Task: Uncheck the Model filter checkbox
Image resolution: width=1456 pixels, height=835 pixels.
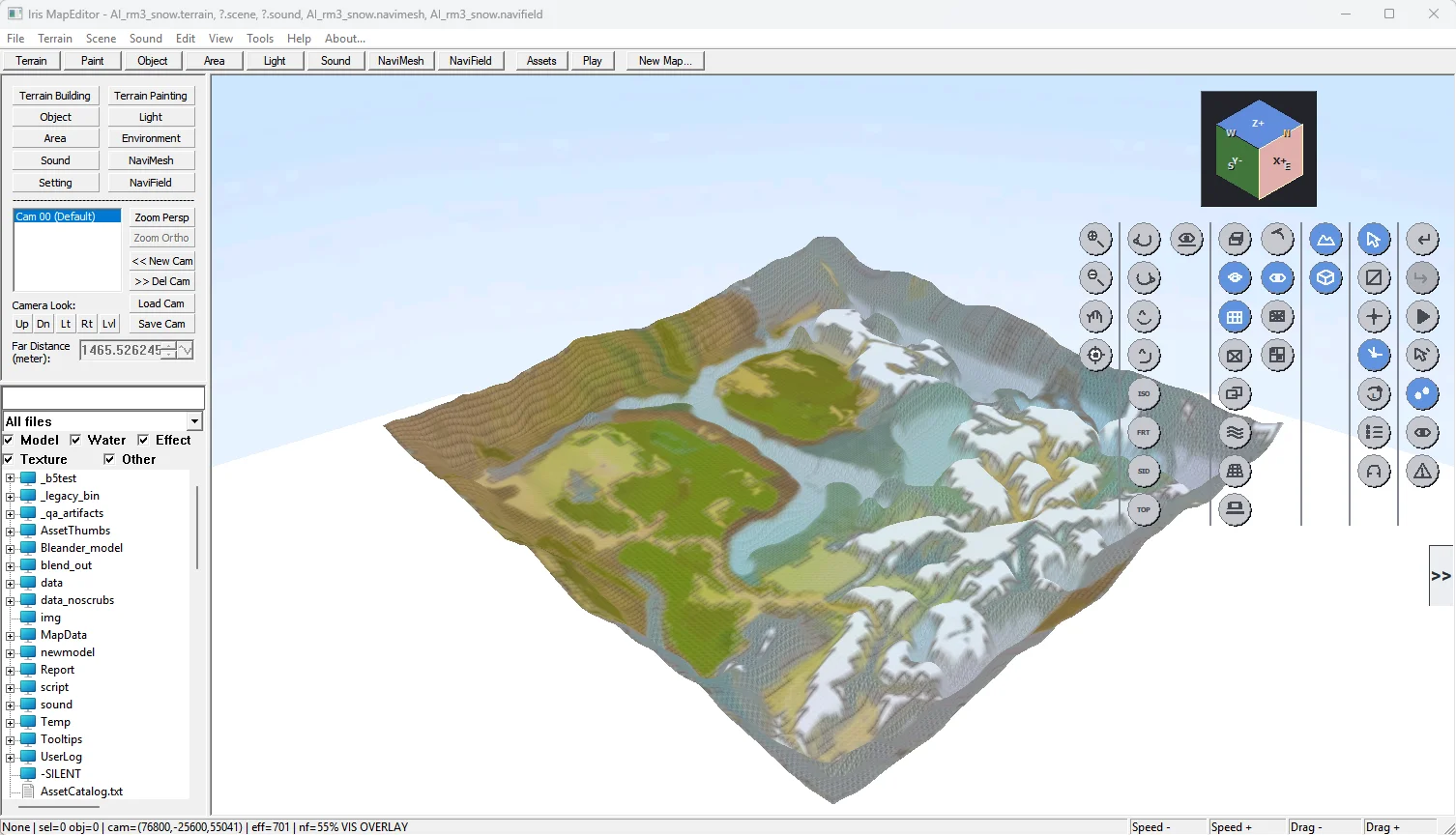Action: [x=9, y=440]
